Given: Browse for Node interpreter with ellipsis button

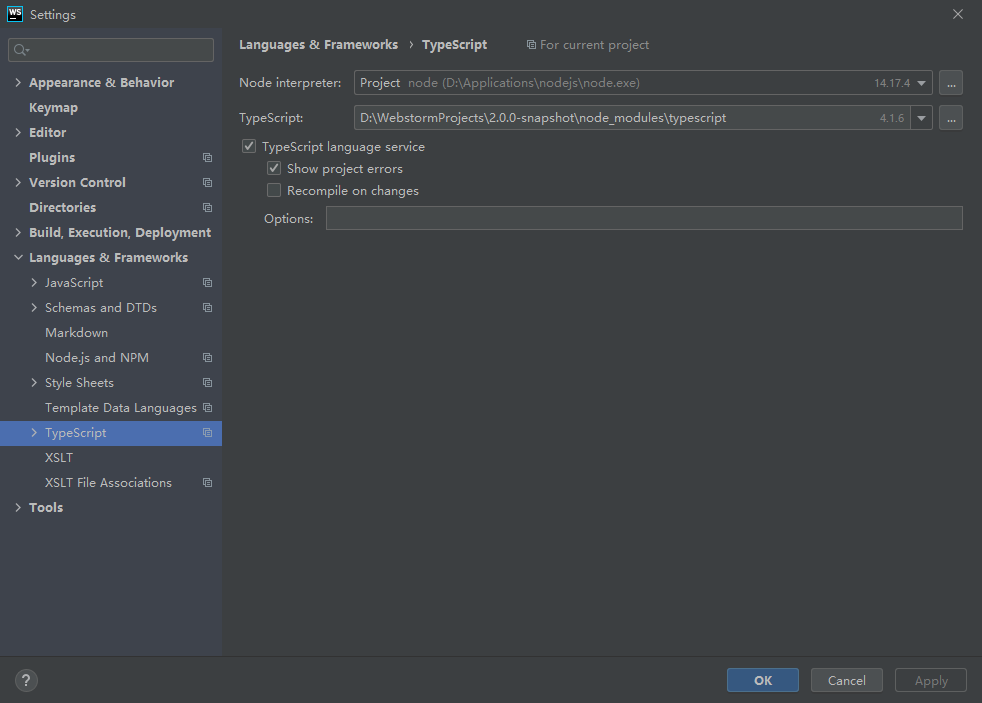Looking at the screenshot, I should coord(951,83).
